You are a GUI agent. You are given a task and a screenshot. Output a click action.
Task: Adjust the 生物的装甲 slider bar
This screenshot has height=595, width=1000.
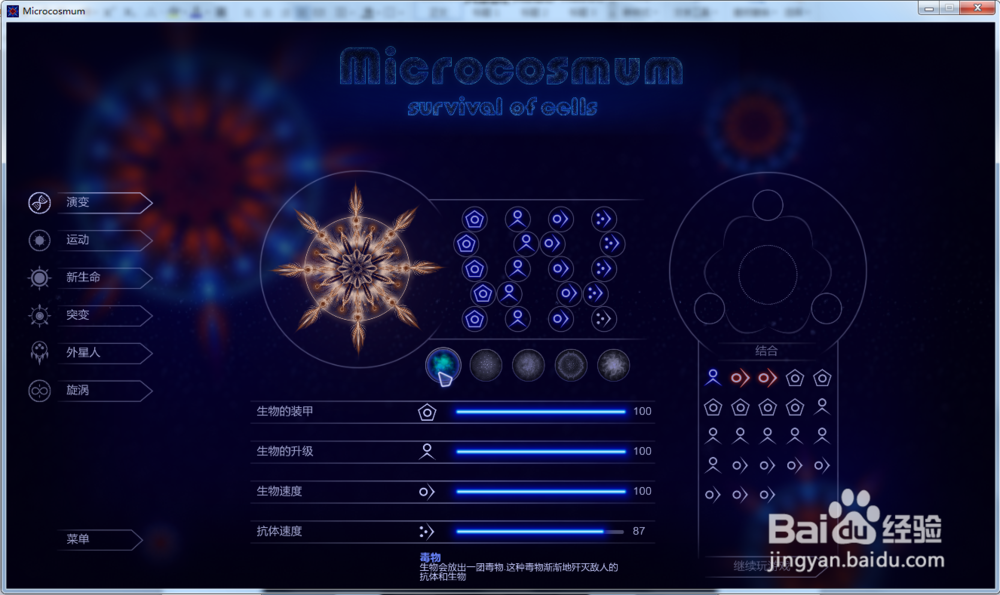coord(541,412)
